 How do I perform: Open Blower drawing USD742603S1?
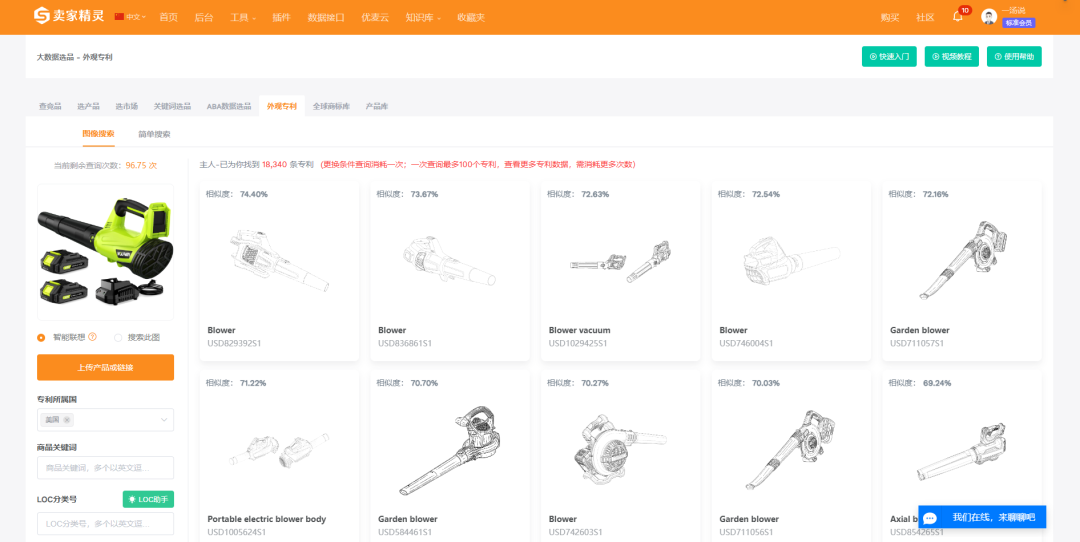click(x=621, y=450)
